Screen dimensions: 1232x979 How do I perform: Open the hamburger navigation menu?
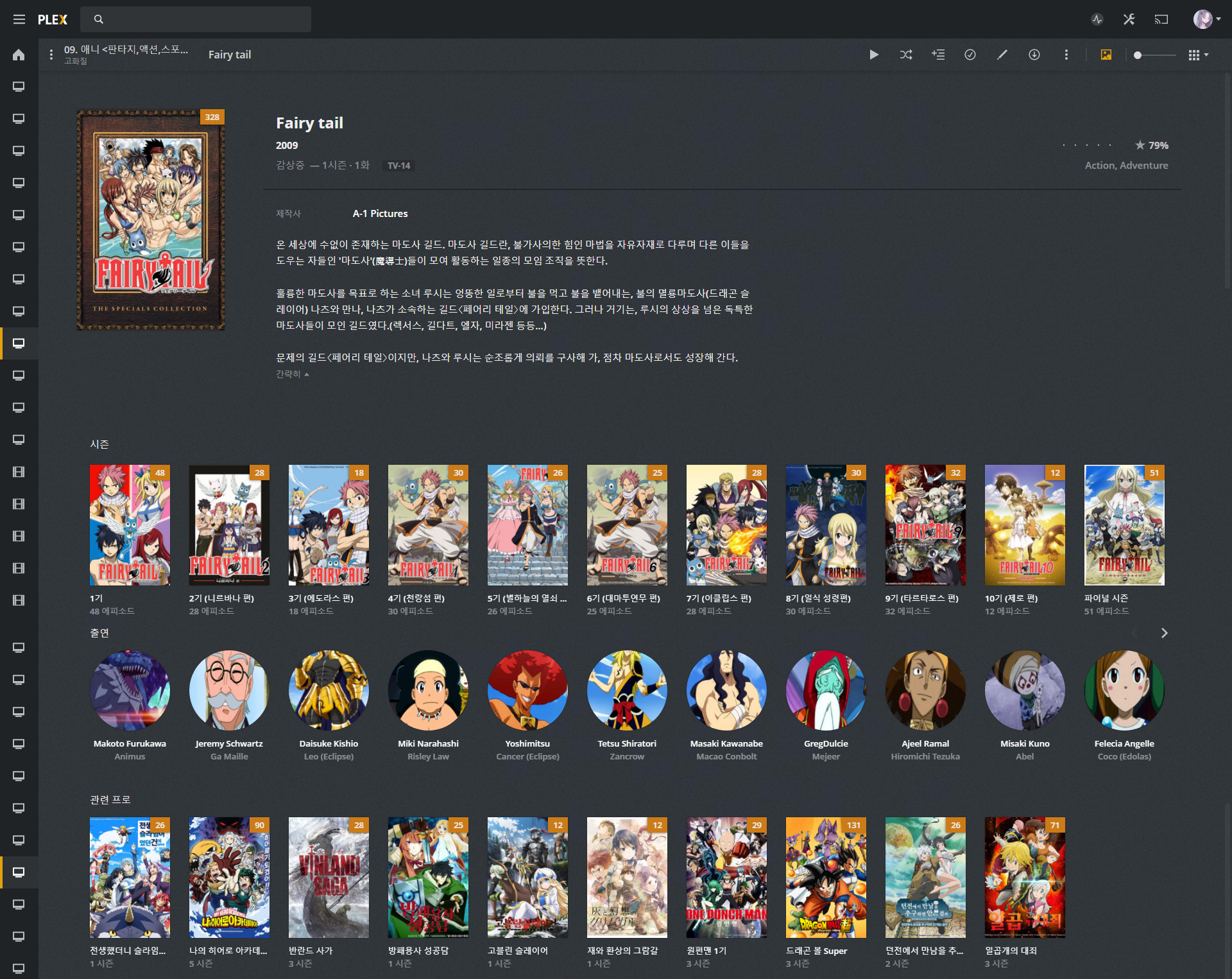coord(19,19)
